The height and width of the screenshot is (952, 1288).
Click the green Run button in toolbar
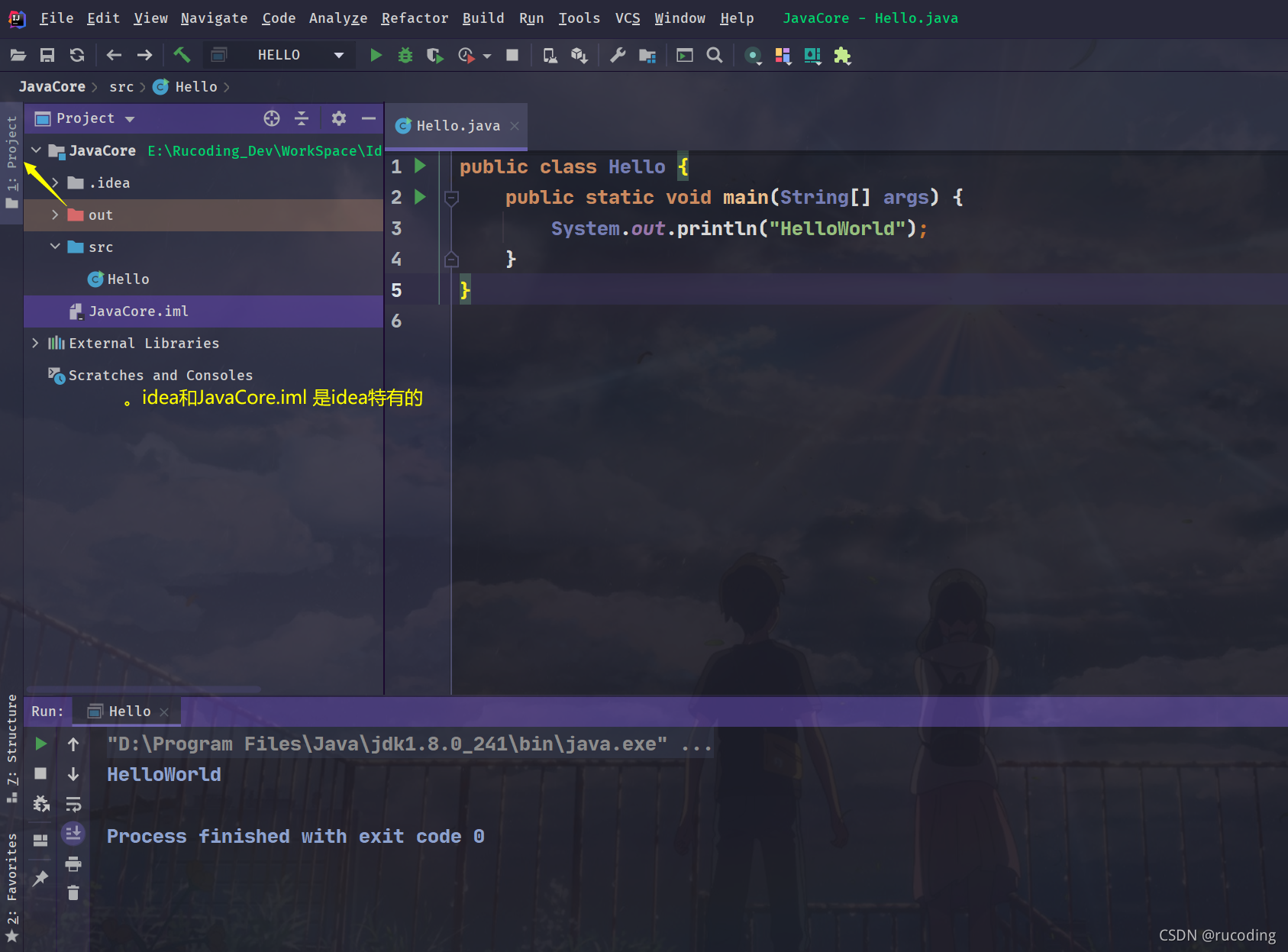pyautogui.click(x=376, y=55)
